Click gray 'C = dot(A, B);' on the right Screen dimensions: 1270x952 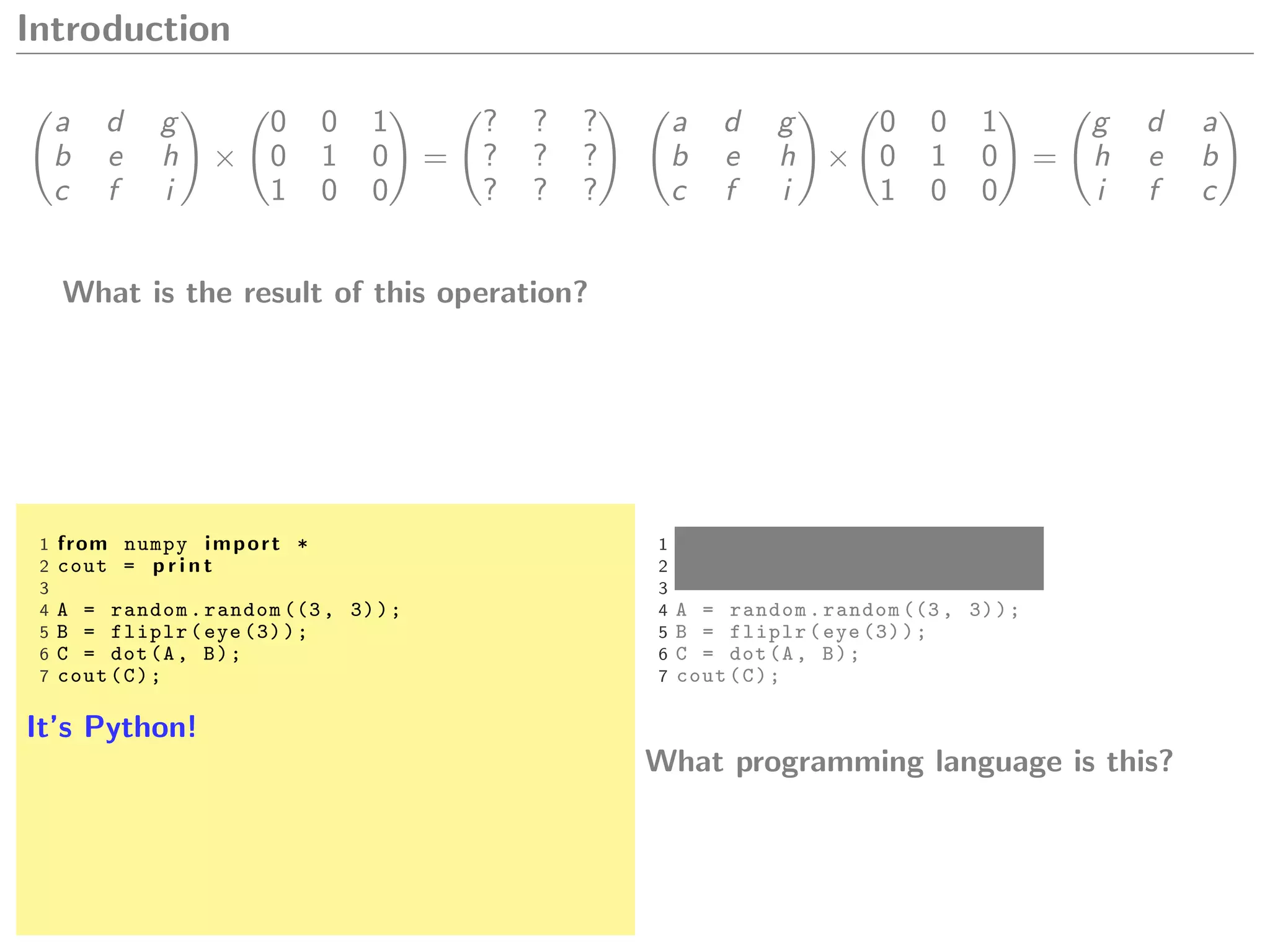point(767,654)
